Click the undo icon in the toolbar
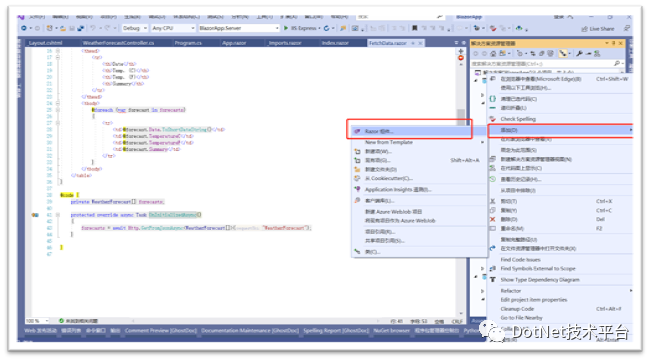 click(93, 28)
